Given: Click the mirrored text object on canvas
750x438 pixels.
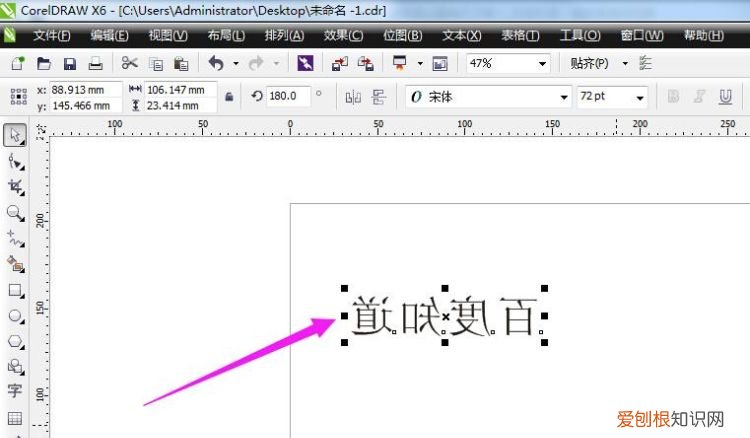Looking at the screenshot, I should coord(444,316).
